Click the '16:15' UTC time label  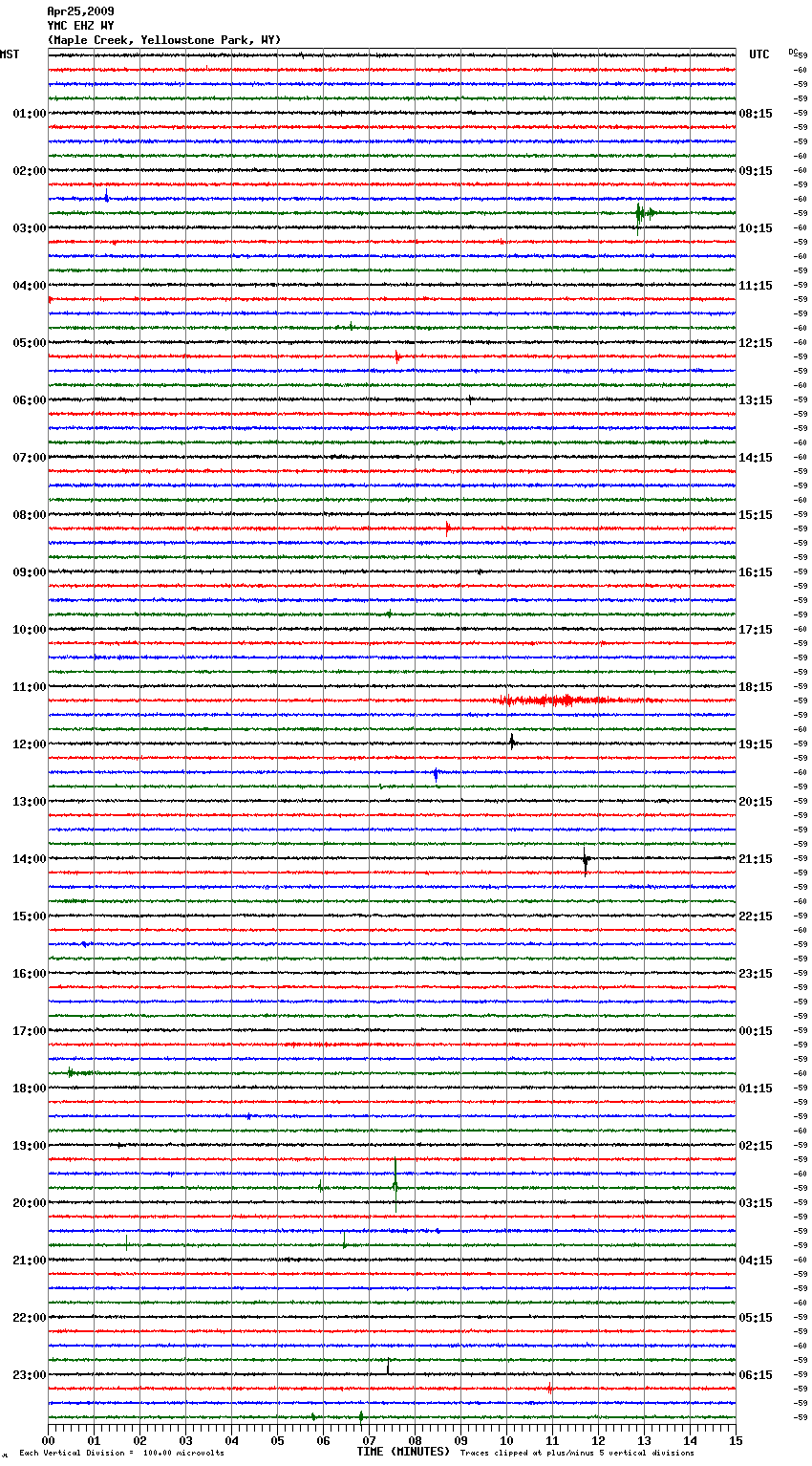756,572
